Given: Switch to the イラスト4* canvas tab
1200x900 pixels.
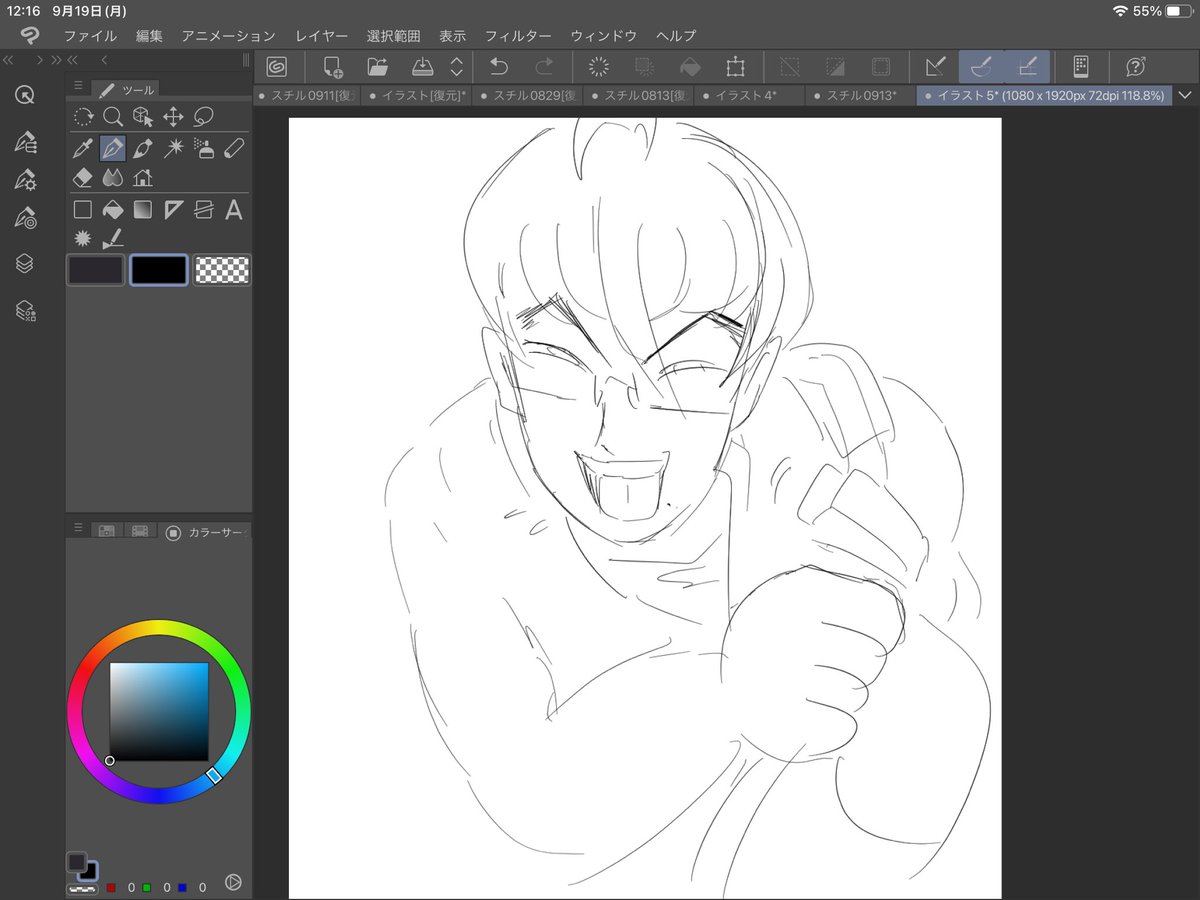Looking at the screenshot, I should (748, 96).
